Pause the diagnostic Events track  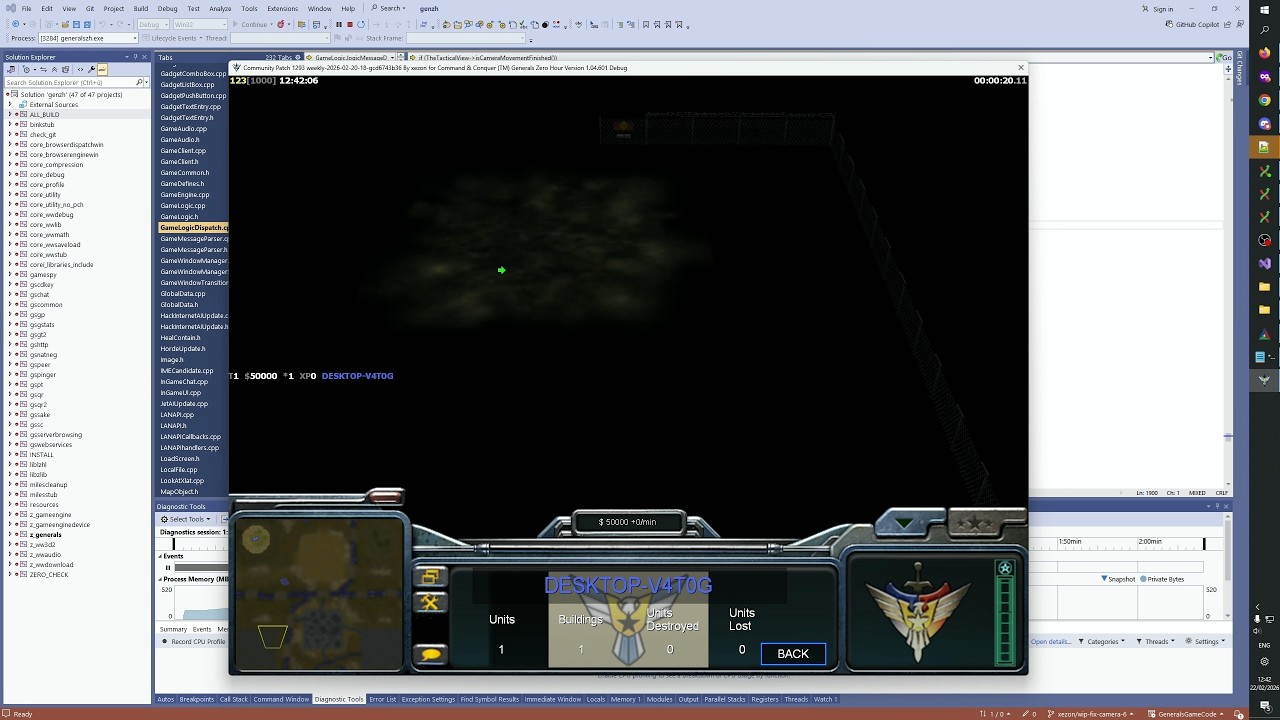point(168,567)
